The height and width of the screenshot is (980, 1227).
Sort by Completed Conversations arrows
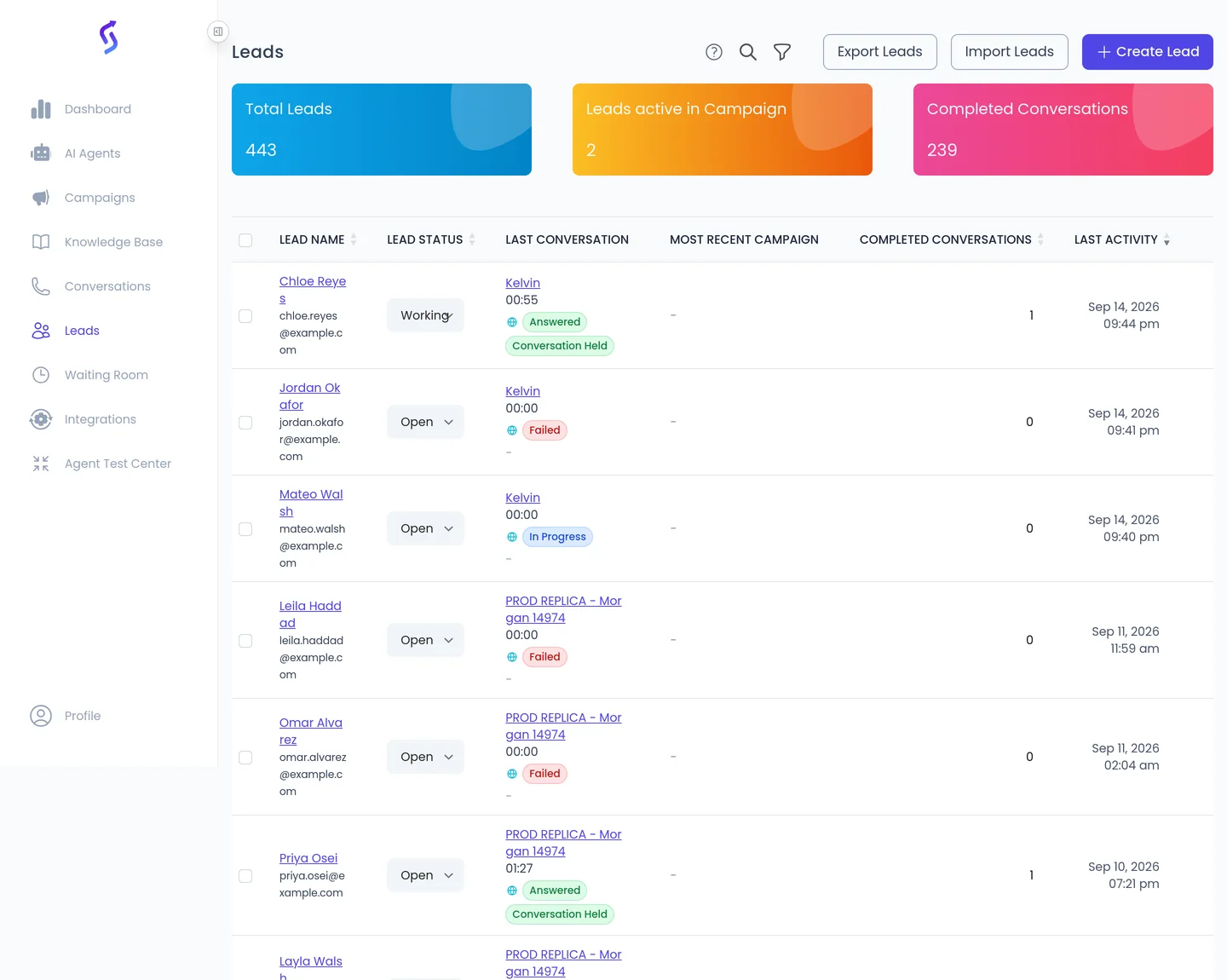[x=1040, y=239]
